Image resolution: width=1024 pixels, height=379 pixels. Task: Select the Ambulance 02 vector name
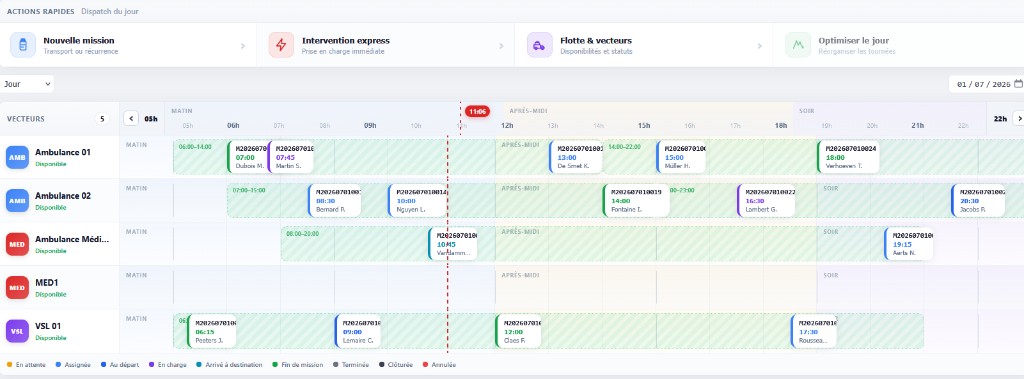(x=63, y=195)
